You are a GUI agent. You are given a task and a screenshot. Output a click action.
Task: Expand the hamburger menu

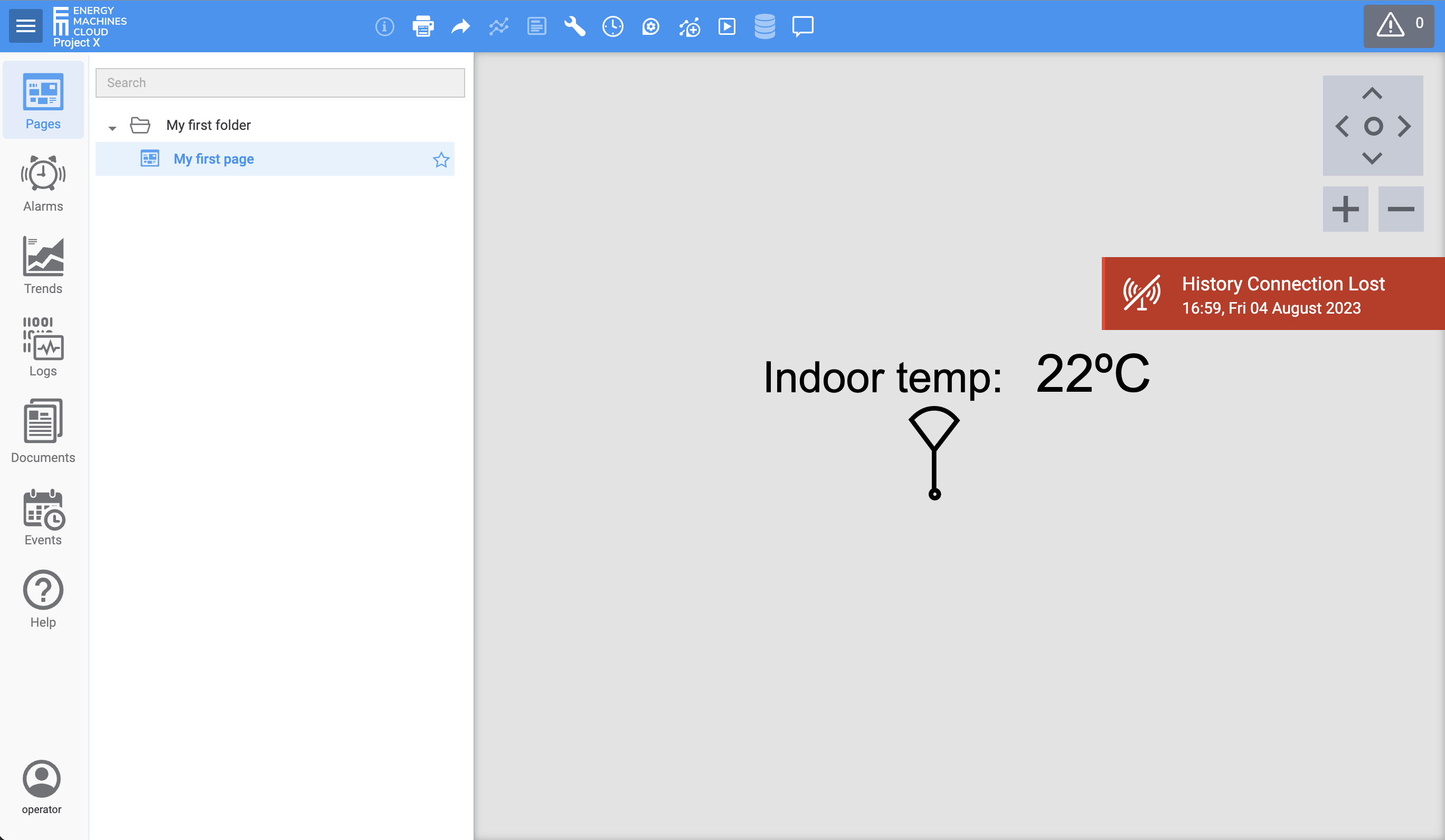click(25, 25)
